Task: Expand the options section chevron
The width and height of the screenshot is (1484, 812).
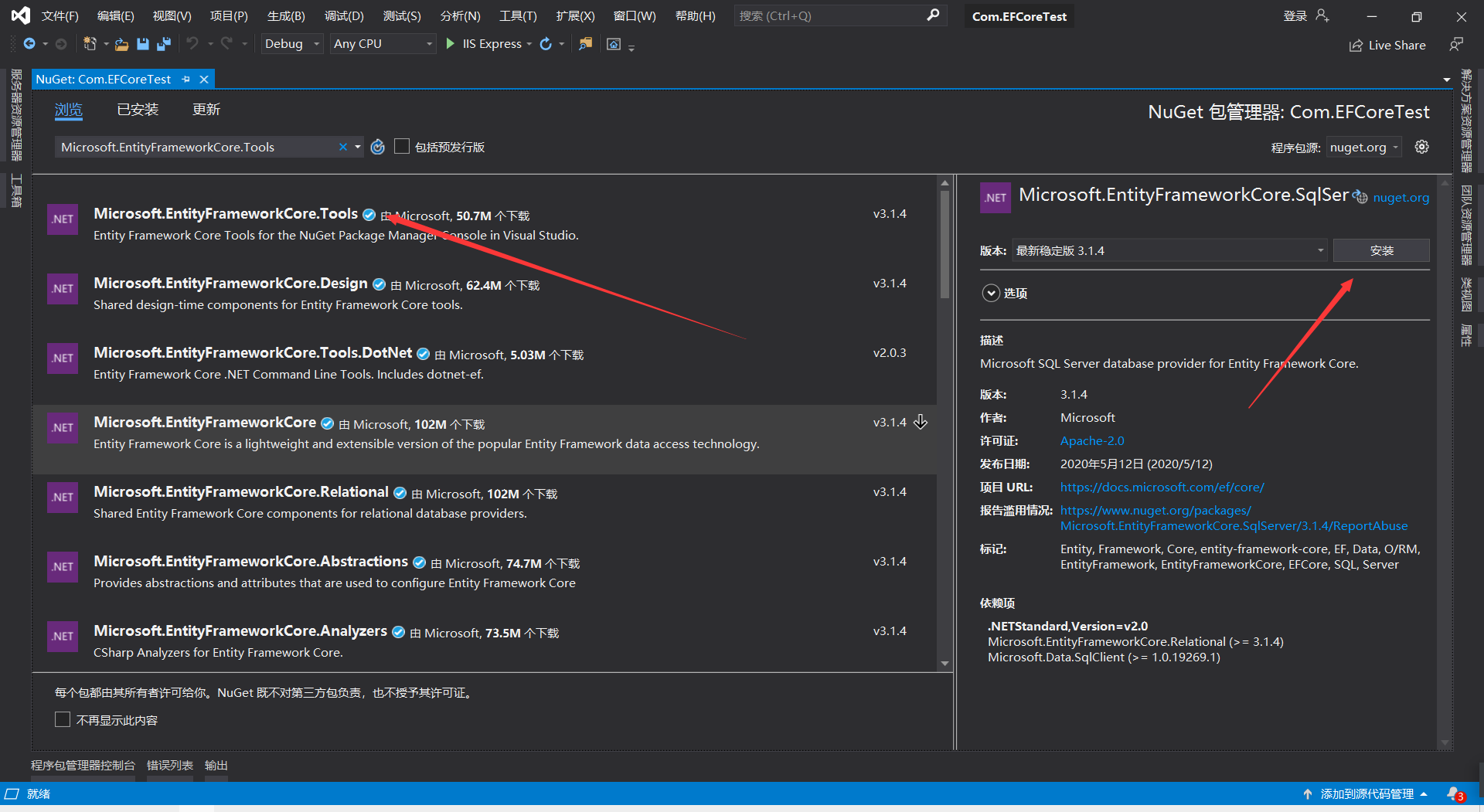Action: click(991, 293)
